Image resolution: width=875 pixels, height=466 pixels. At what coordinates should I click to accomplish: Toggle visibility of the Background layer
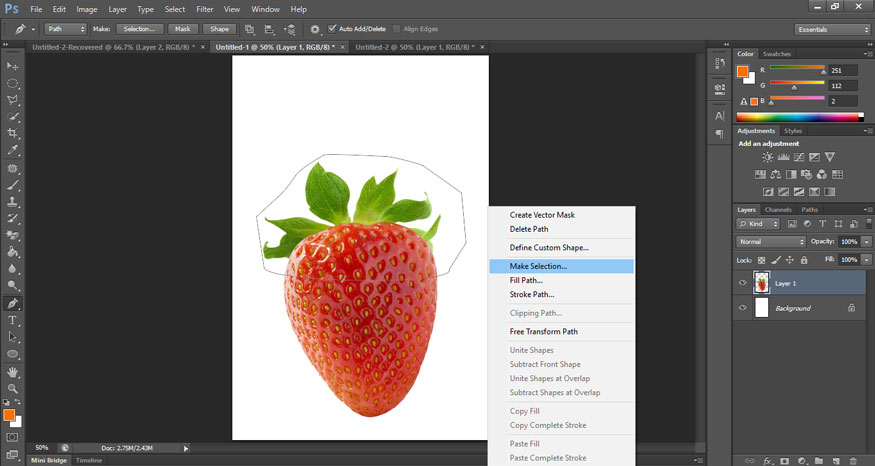point(742,308)
